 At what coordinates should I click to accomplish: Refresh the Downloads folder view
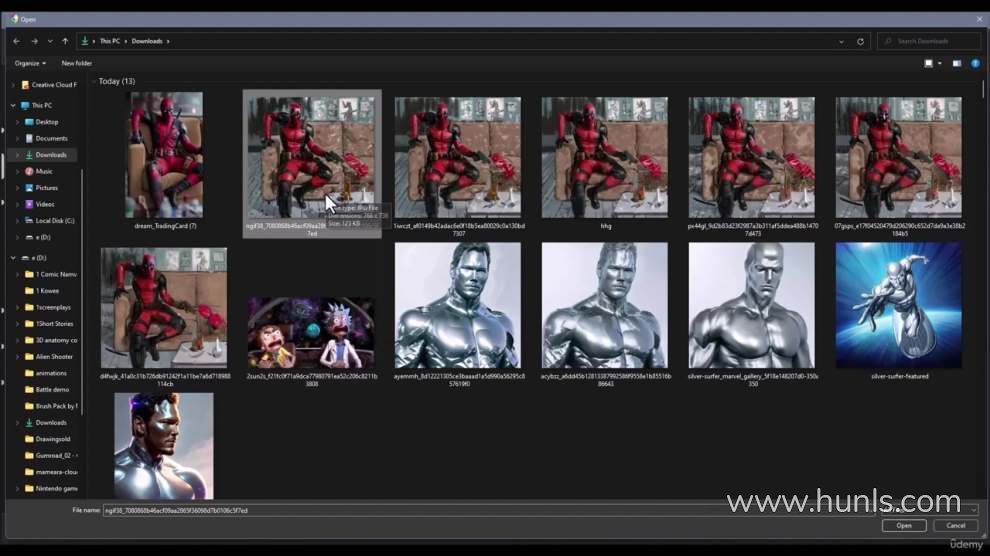point(860,42)
